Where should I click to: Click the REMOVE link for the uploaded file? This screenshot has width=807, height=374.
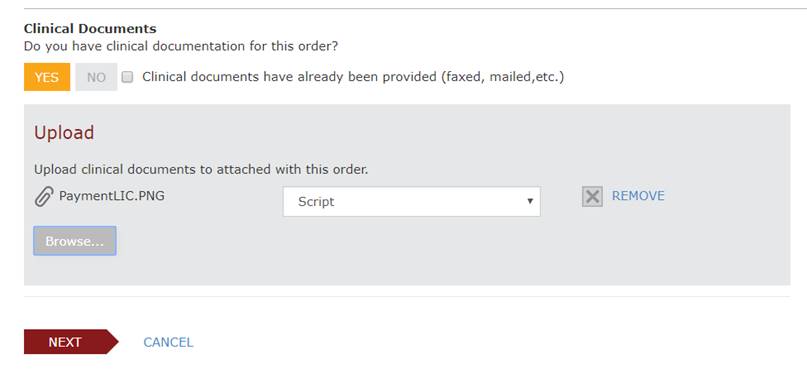[638, 196]
